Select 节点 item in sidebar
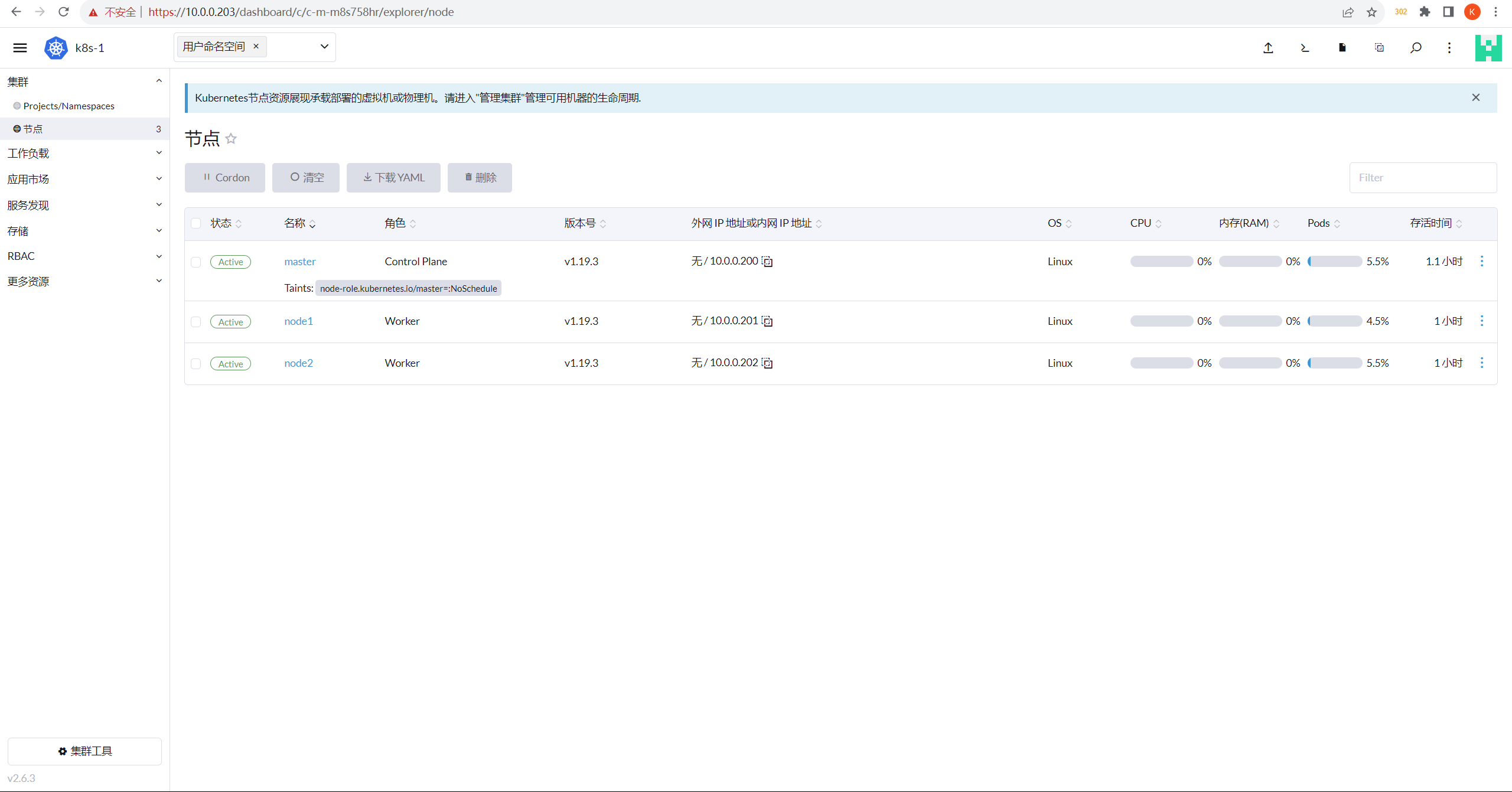Viewport: 1512px width, 792px height. point(84,129)
